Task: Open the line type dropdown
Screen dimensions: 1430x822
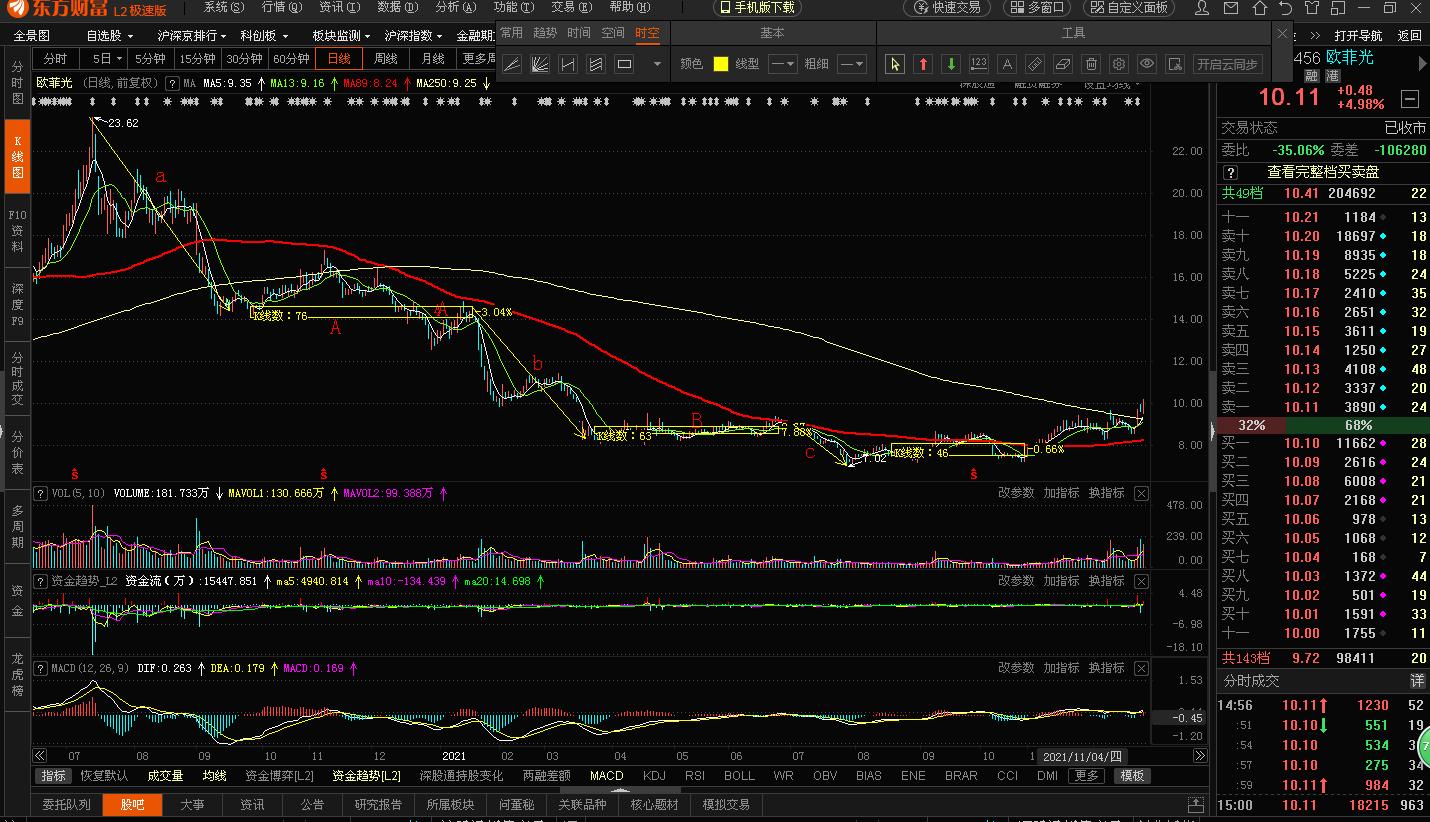Action: (x=782, y=64)
